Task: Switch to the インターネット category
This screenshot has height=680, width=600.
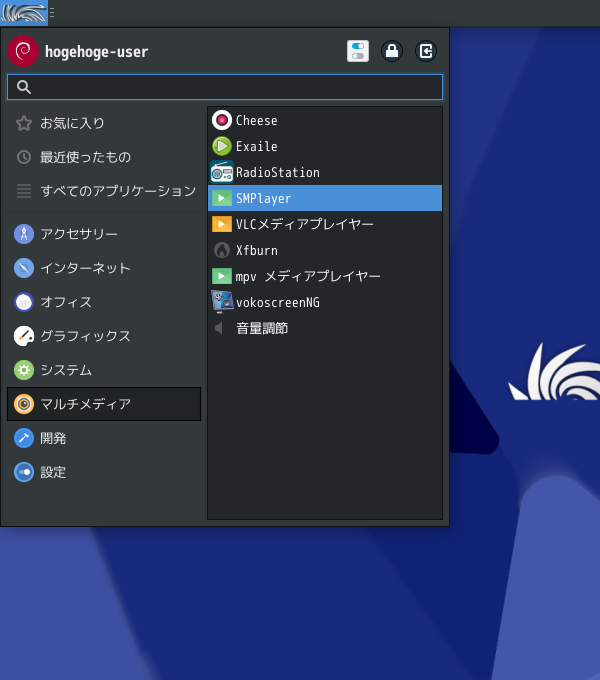Action: click(x=104, y=268)
